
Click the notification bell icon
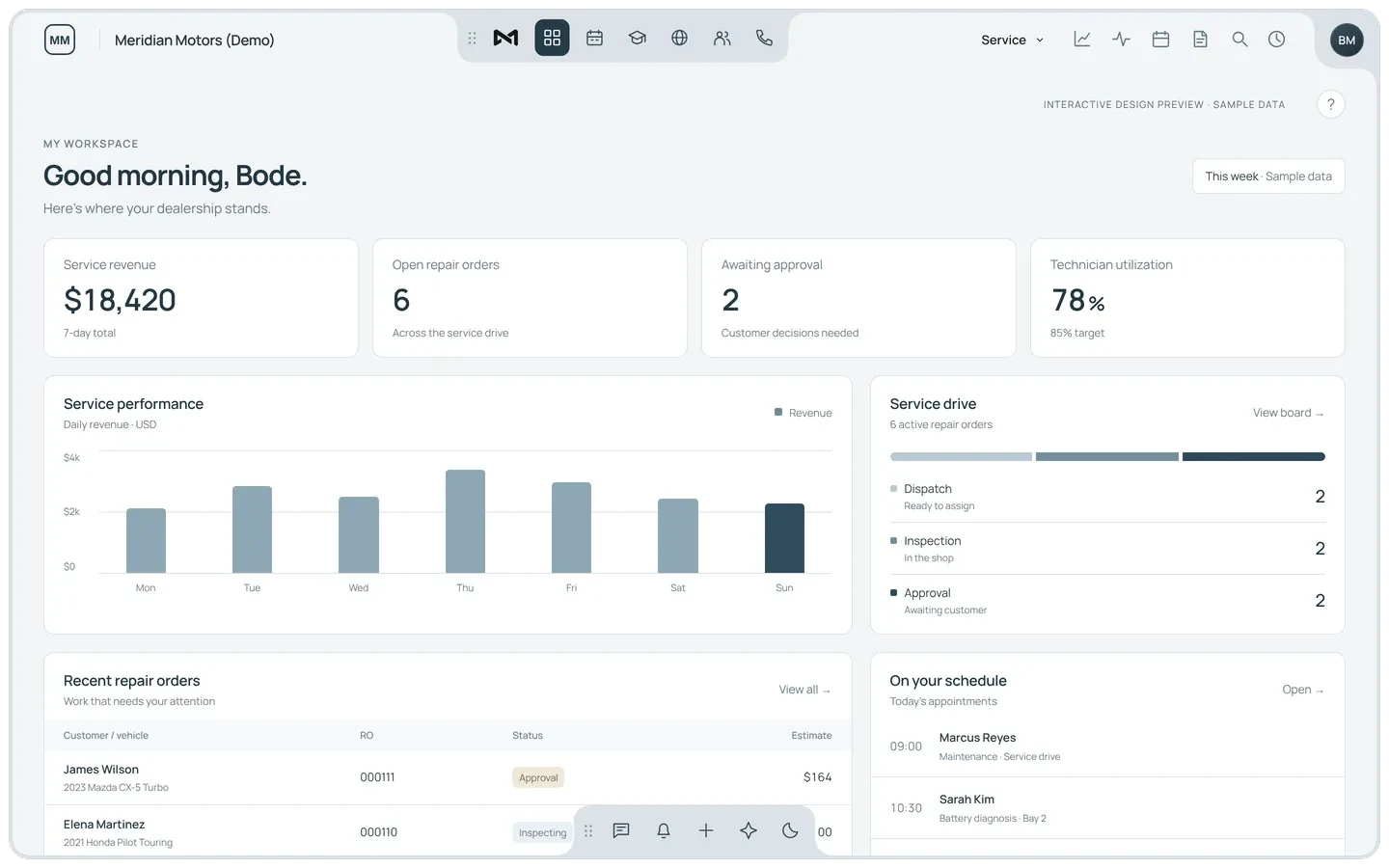point(664,830)
